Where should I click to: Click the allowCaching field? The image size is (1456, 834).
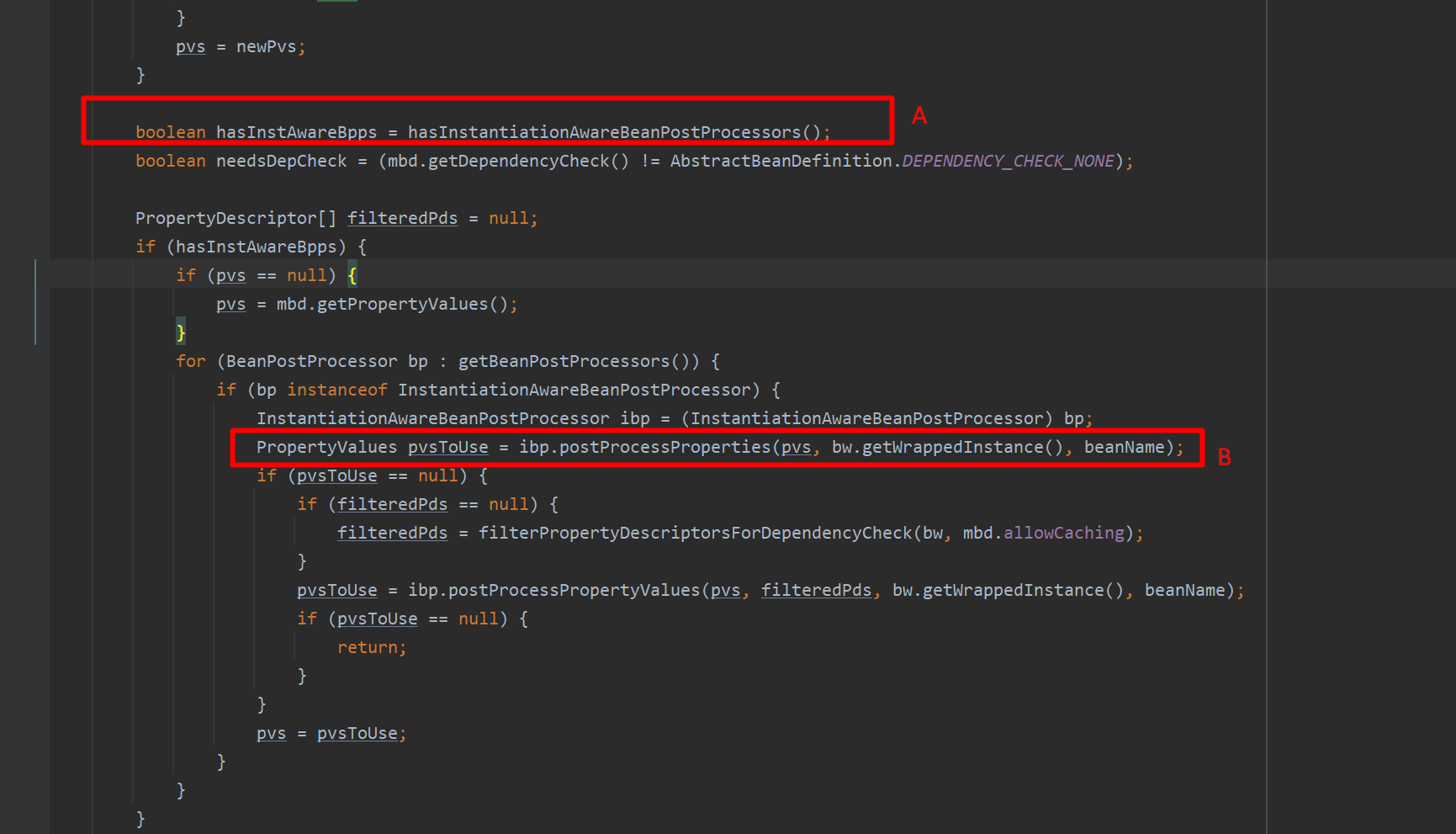click(1064, 533)
